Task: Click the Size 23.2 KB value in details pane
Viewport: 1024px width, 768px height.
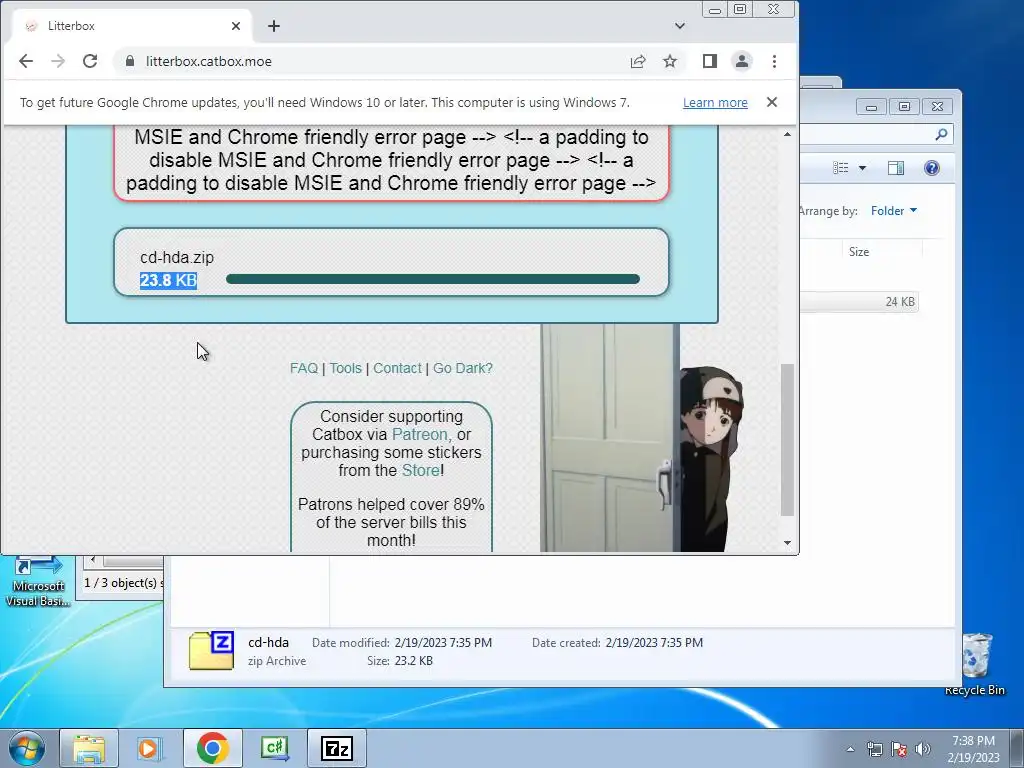Action: (x=413, y=661)
